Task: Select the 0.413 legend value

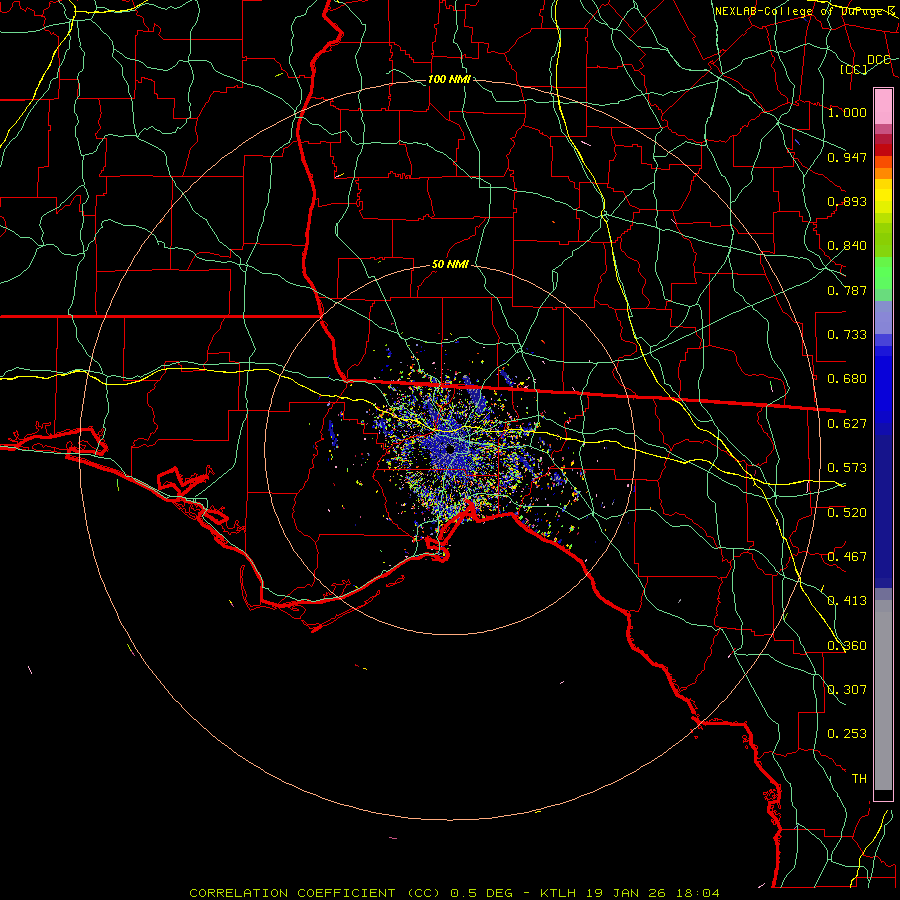Action: click(x=847, y=601)
